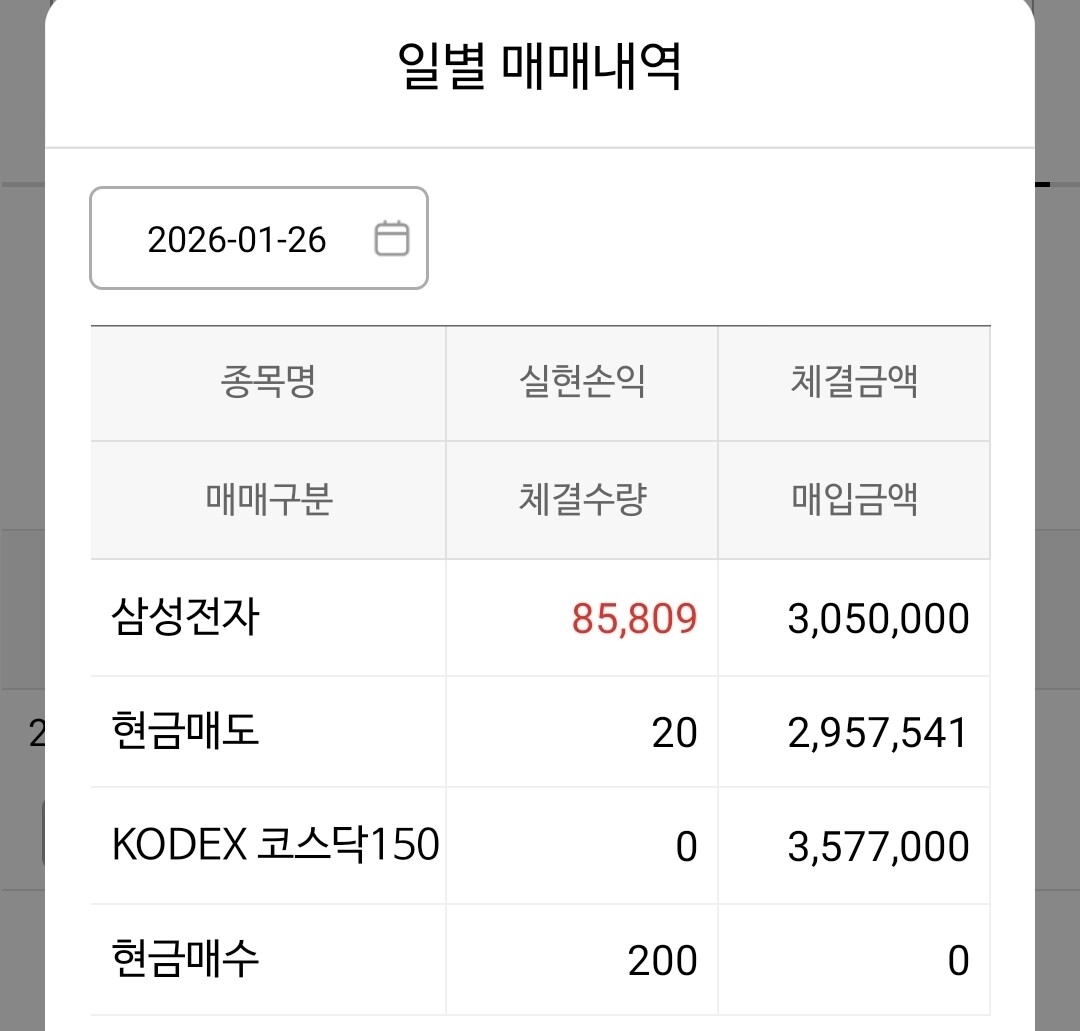The image size is (1080, 1031).
Task: Tap the 20 quantity cell
Action: pyautogui.click(x=674, y=733)
